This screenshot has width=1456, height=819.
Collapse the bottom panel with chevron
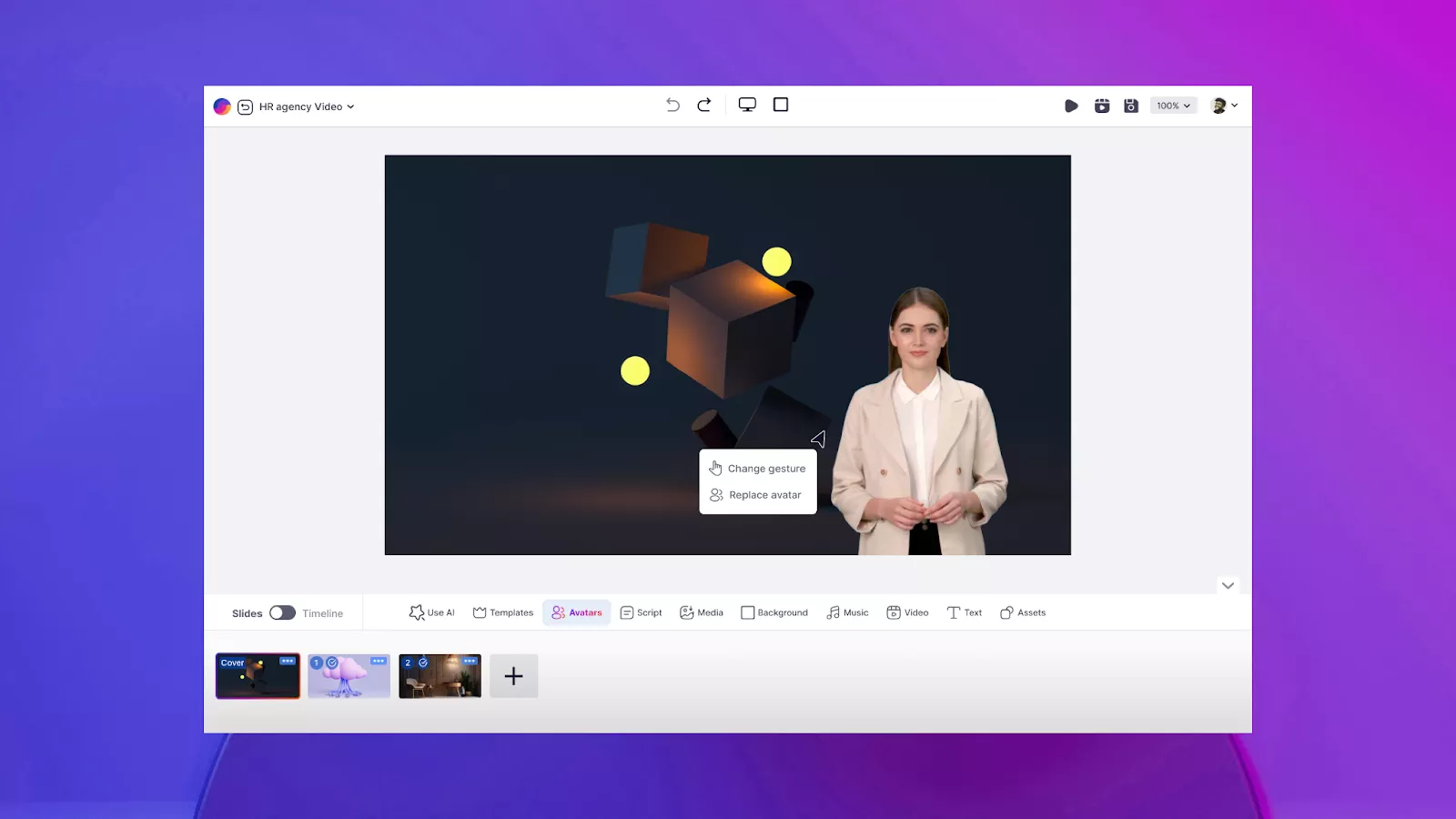pyautogui.click(x=1228, y=586)
